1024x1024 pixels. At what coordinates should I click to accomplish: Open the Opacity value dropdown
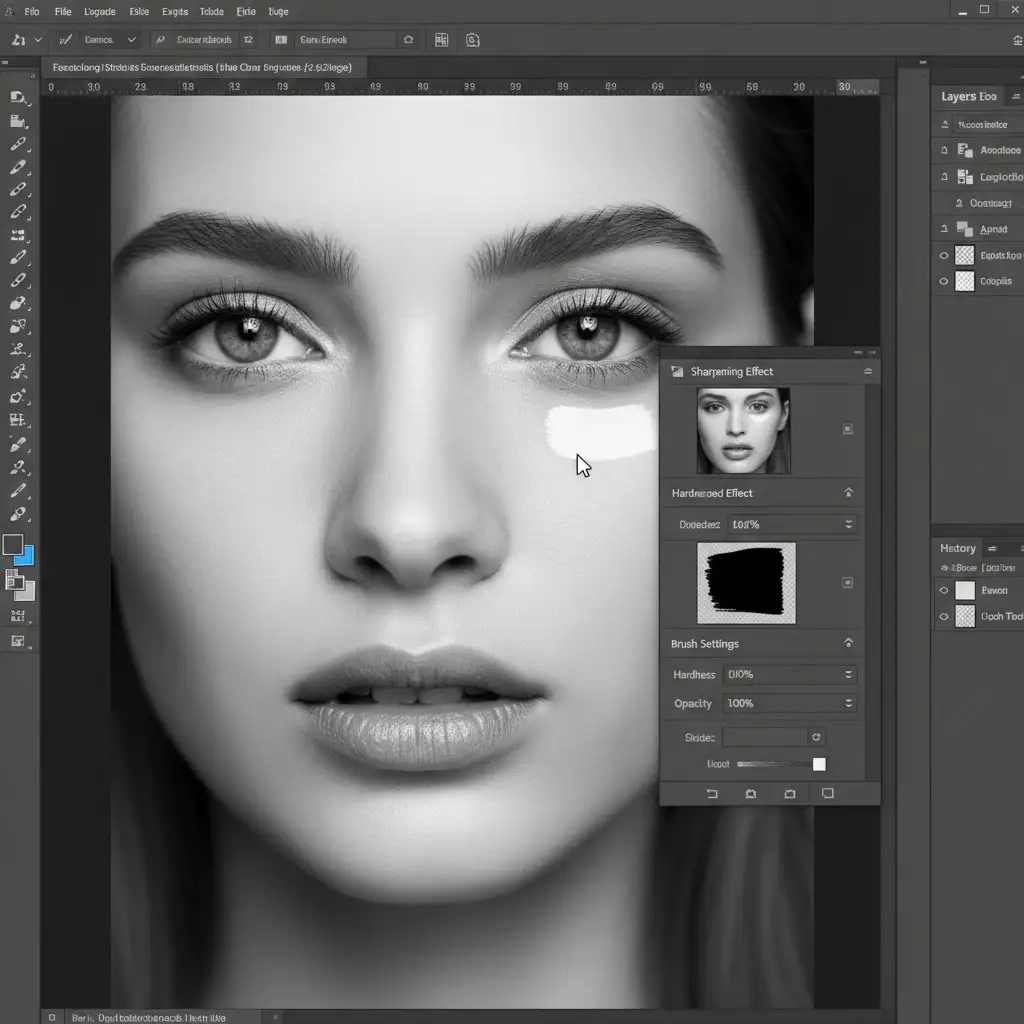pyautogui.click(x=848, y=703)
